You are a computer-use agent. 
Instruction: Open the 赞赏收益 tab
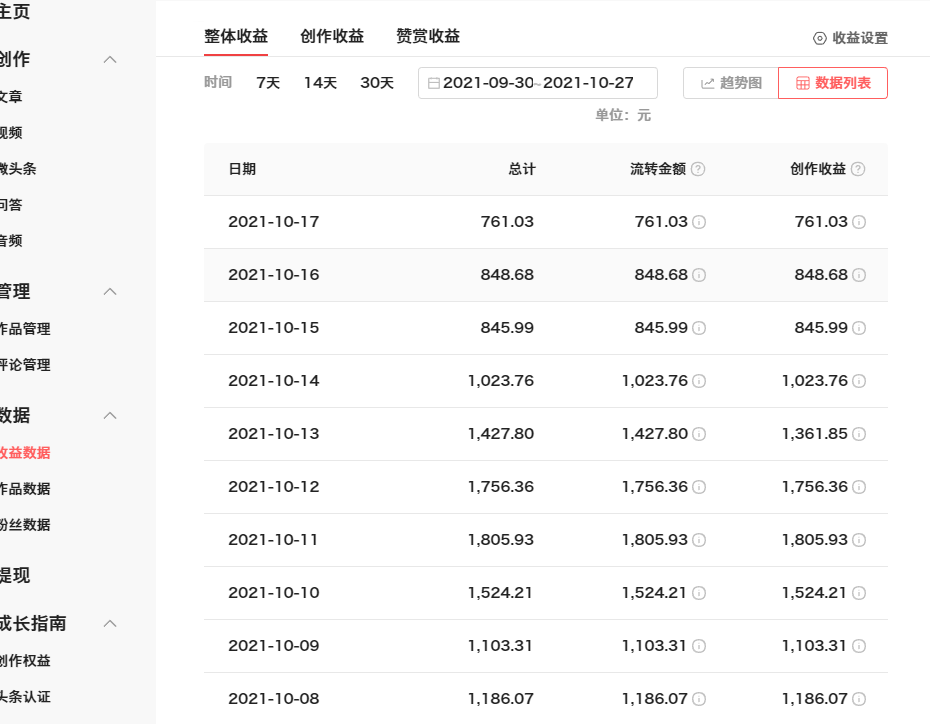pyautogui.click(x=428, y=36)
